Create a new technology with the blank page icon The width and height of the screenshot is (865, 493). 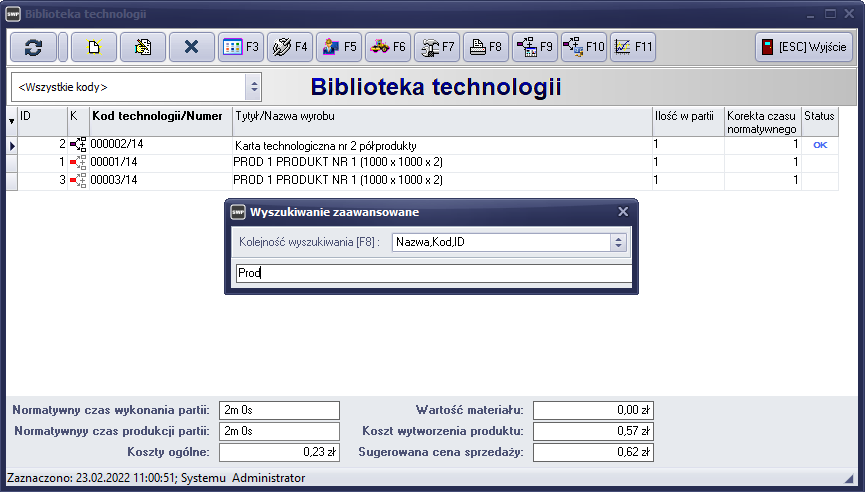(90, 47)
